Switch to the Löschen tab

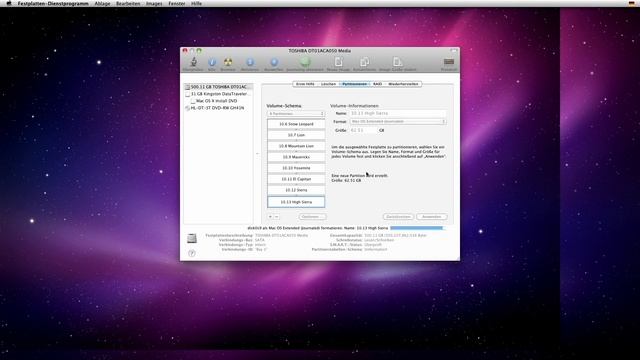[328, 84]
